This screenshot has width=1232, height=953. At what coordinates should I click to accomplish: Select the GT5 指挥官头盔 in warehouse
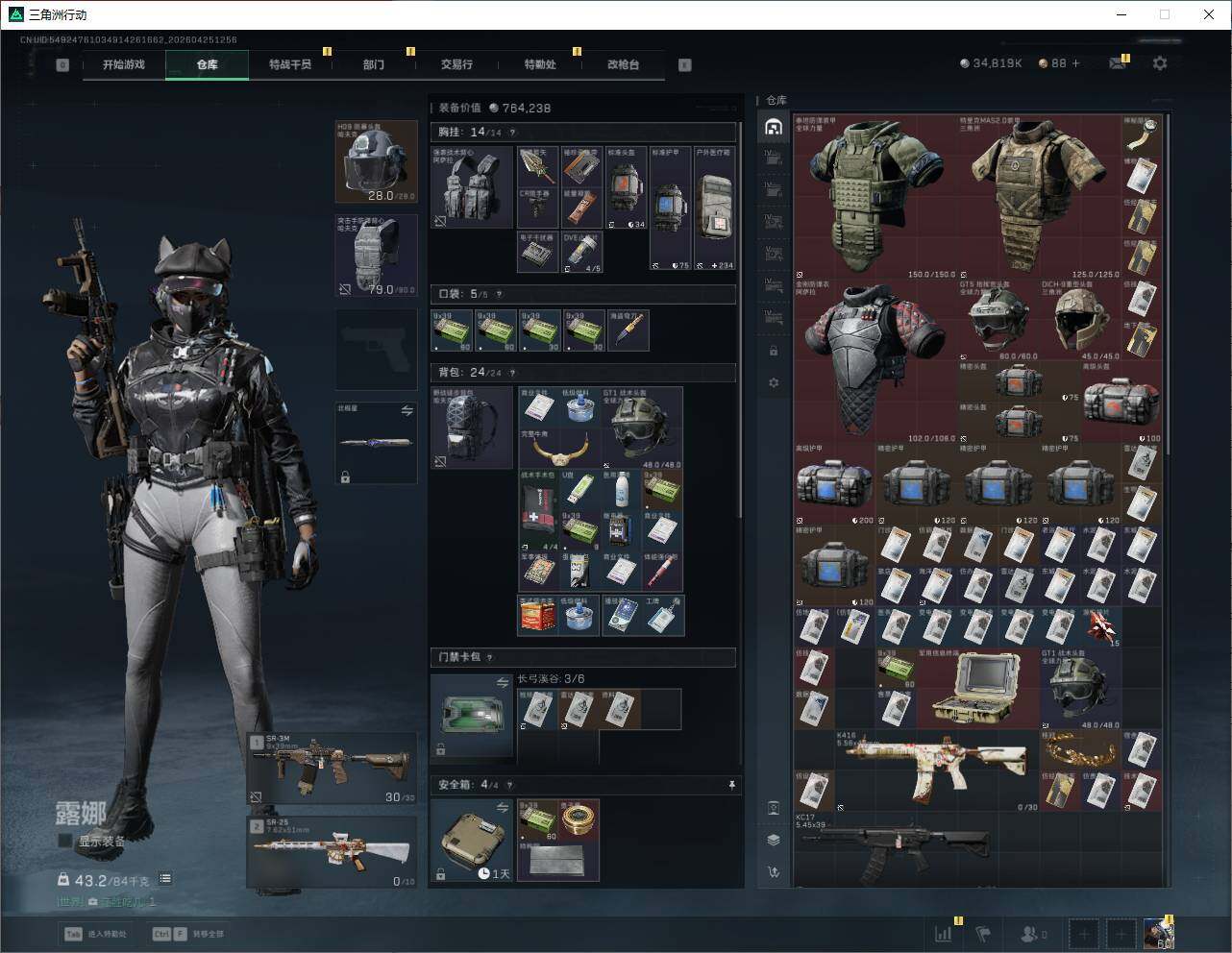pos(999,321)
